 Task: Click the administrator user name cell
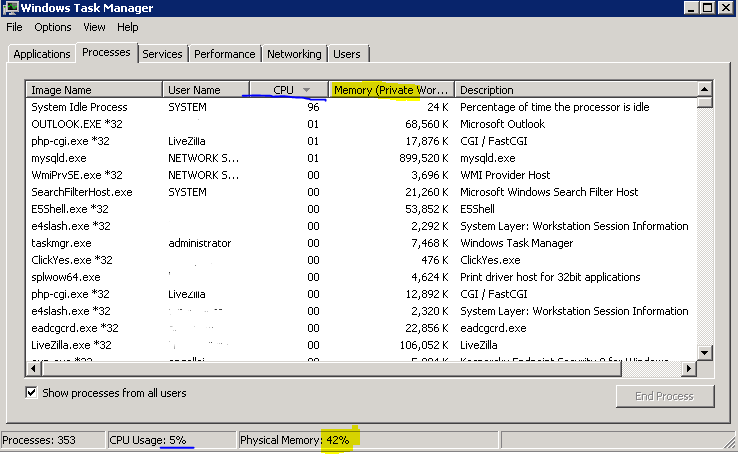(200, 243)
